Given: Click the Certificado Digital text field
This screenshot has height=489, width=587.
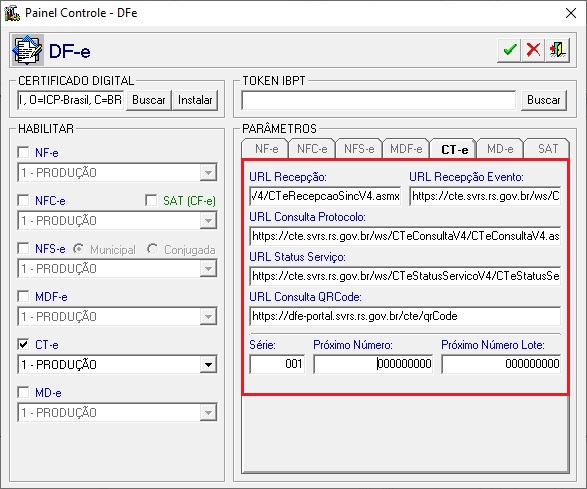Looking at the screenshot, I should (71, 100).
